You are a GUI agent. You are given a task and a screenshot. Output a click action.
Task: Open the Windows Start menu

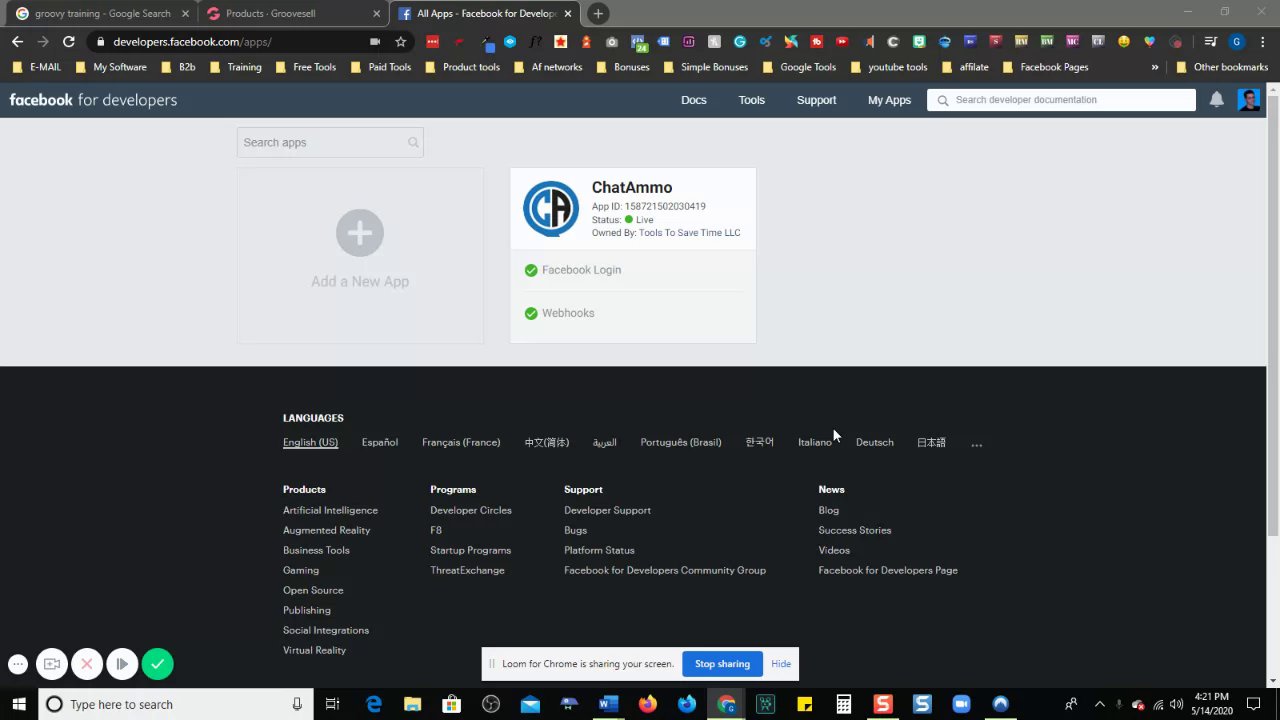pos(18,704)
